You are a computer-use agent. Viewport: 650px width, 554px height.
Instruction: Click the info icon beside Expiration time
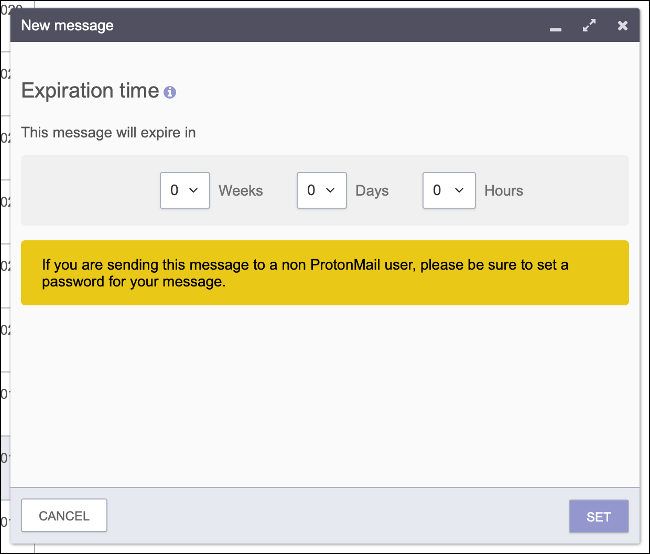(170, 92)
